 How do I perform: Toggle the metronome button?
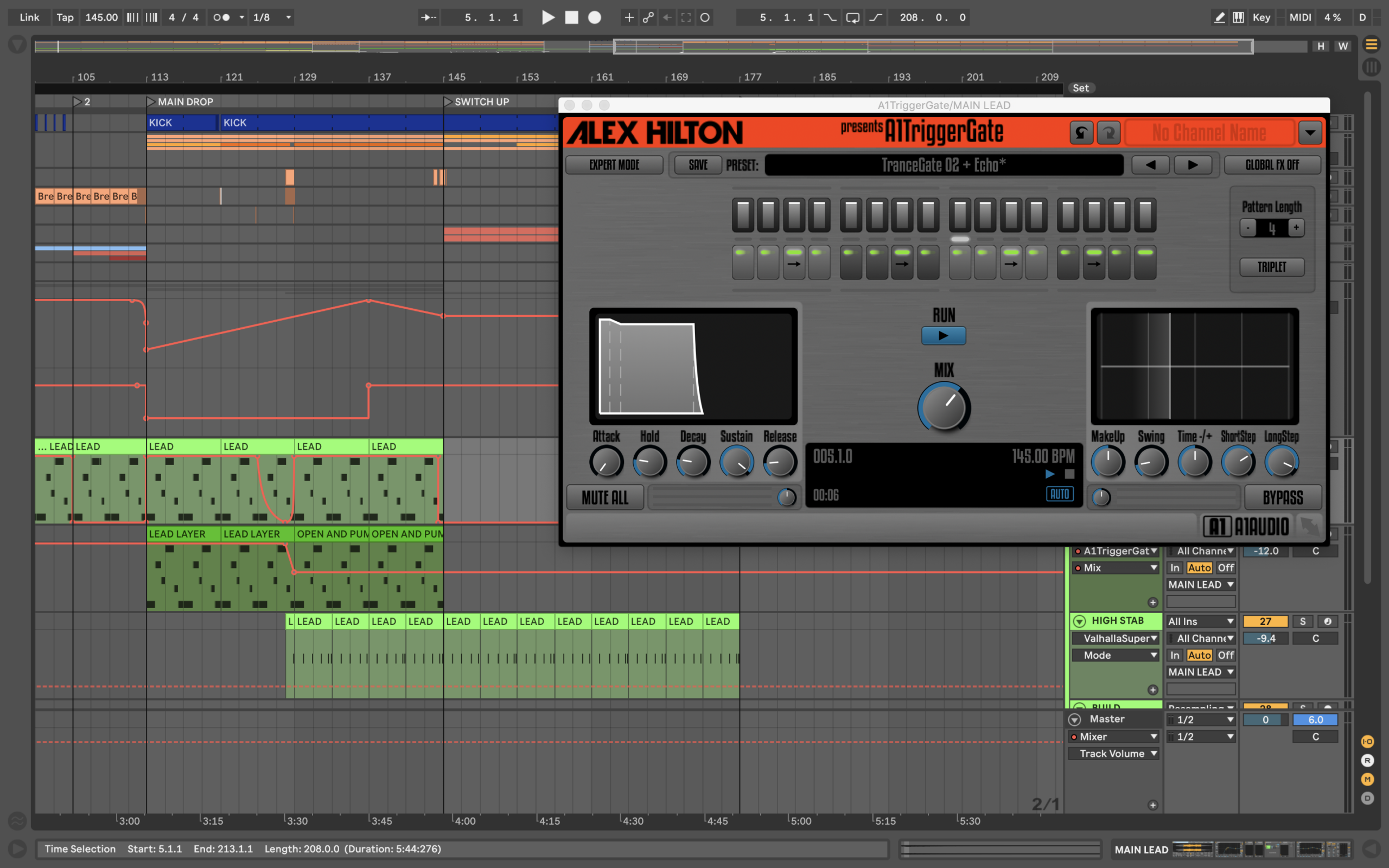click(221, 17)
